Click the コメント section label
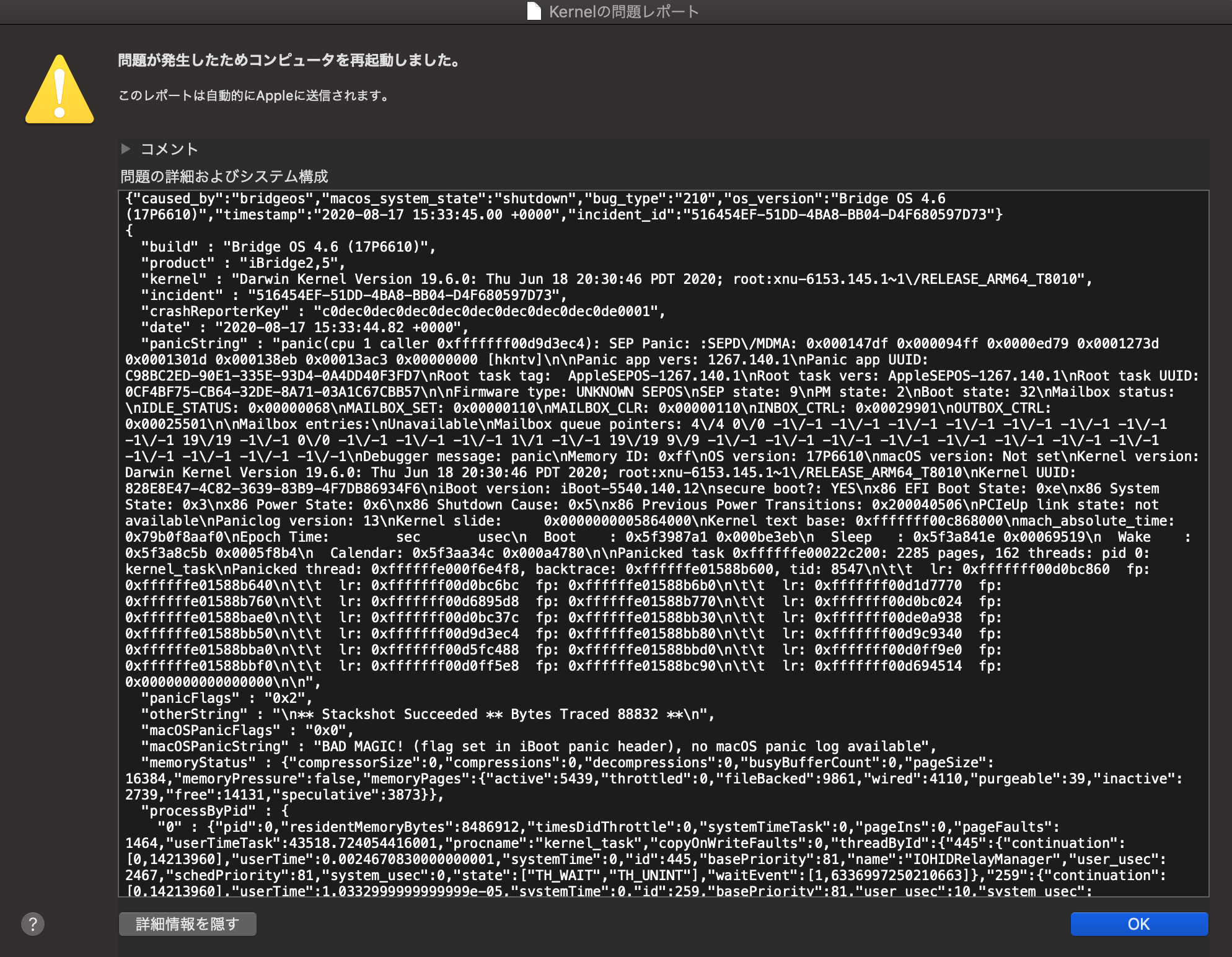 click(169, 149)
